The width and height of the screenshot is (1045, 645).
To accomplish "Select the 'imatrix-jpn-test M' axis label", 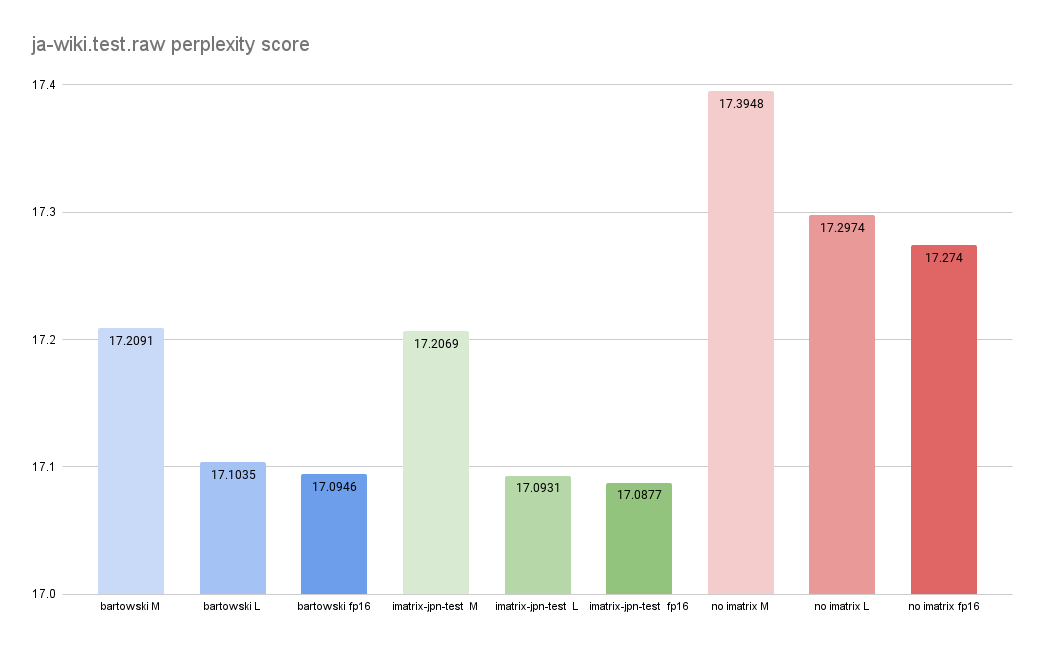I will coord(435,607).
